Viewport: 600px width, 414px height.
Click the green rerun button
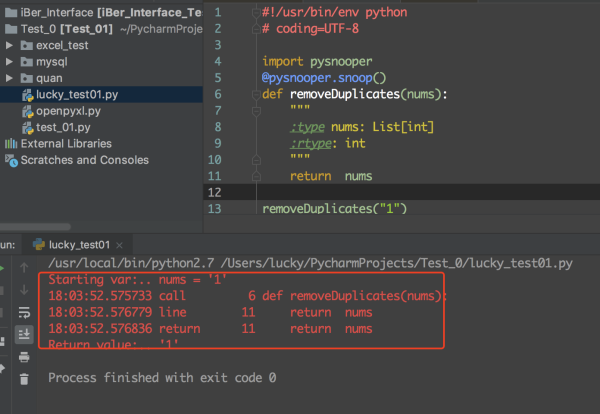pyautogui.click(x=2, y=268)
